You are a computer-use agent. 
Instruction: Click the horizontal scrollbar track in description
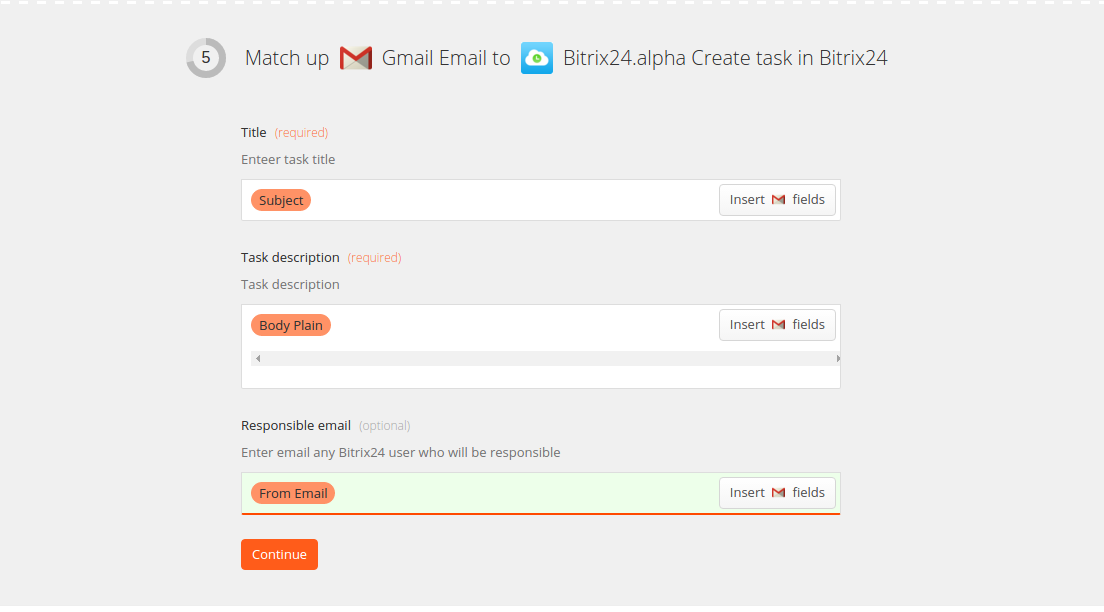click(x=546, y=358)
